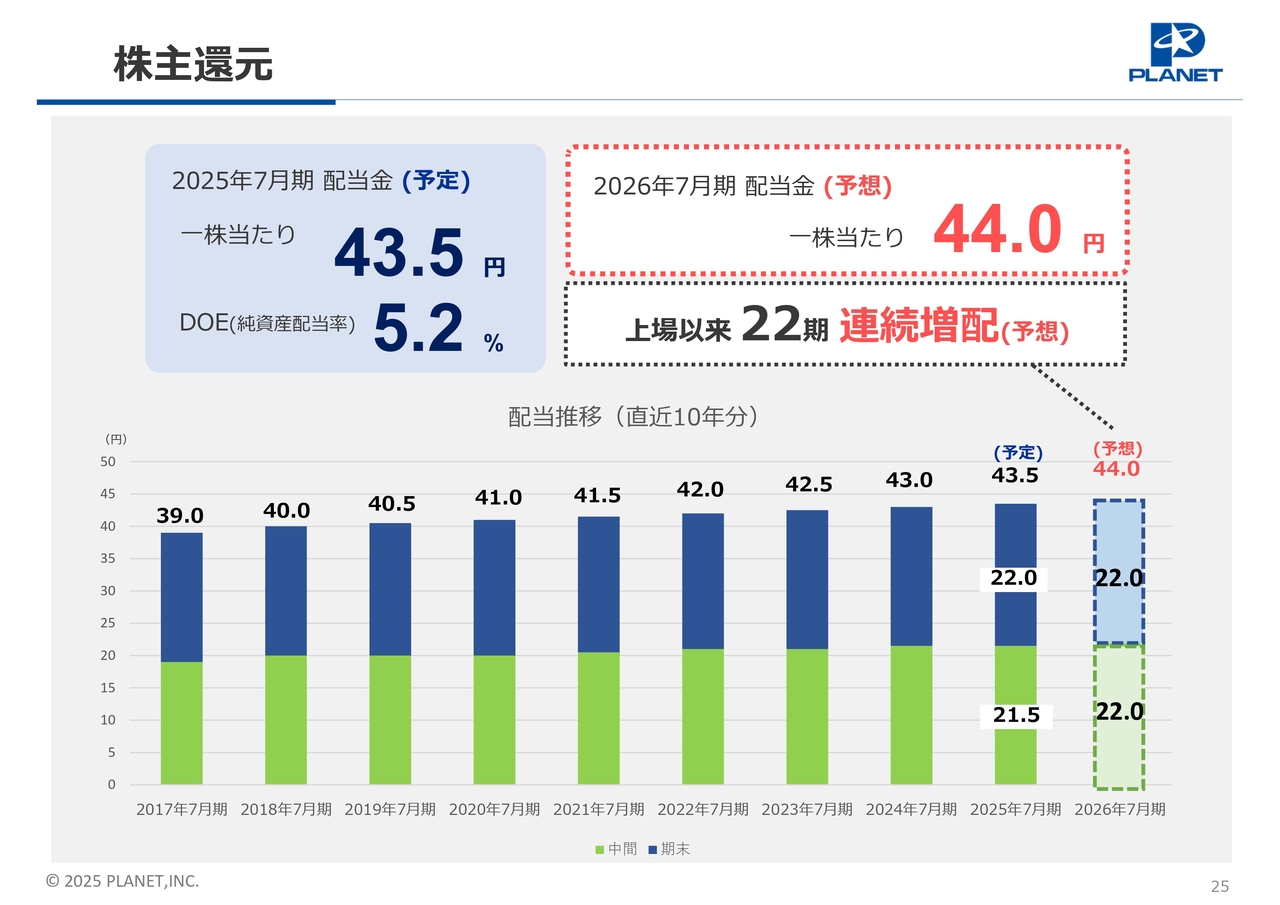
Task: Click the PLANET logo in top-right corner
Action: click(1175, 53)
